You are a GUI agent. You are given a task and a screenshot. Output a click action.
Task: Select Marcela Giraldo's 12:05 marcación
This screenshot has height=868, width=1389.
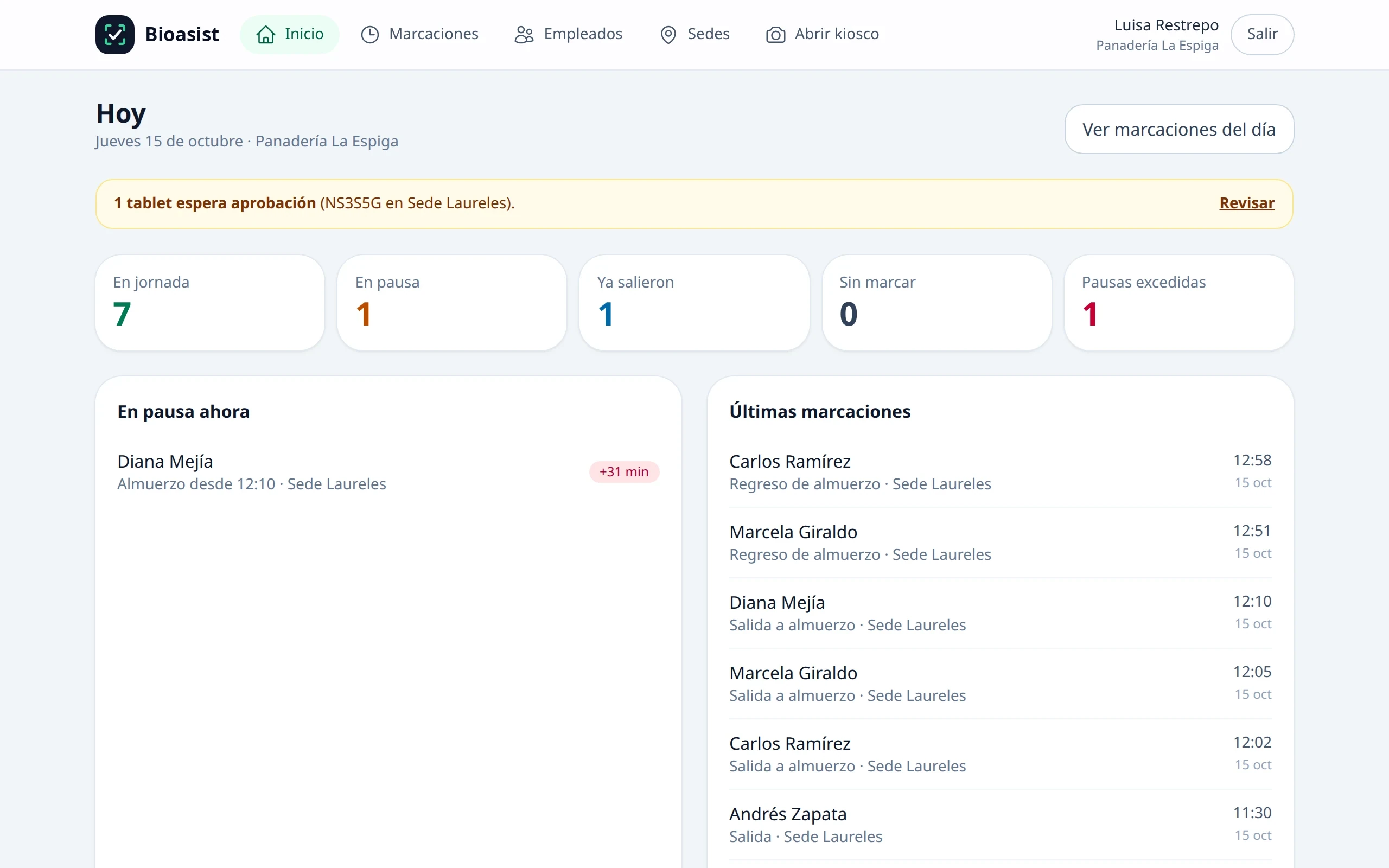1001,684
